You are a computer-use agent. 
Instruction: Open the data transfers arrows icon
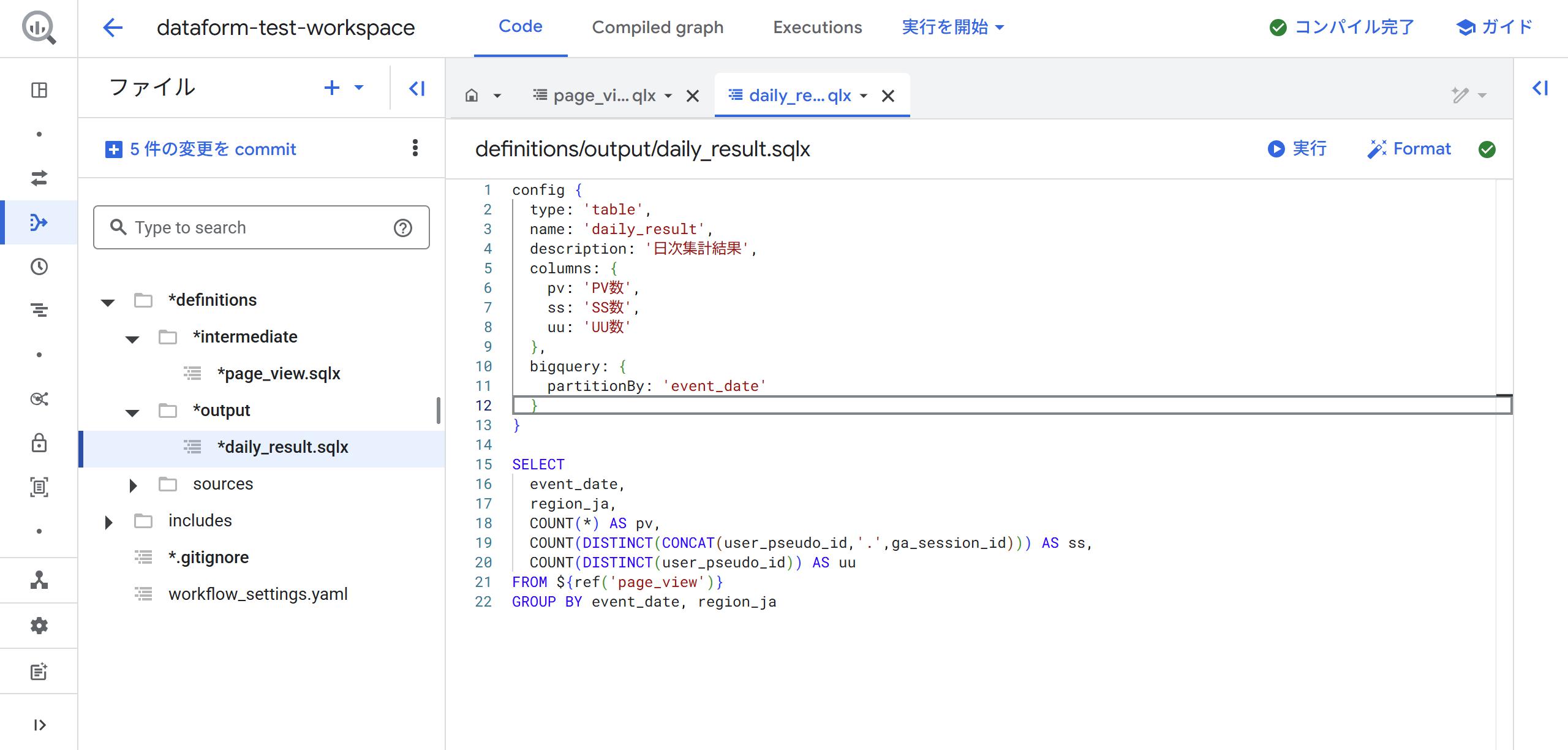click(39, 178)
